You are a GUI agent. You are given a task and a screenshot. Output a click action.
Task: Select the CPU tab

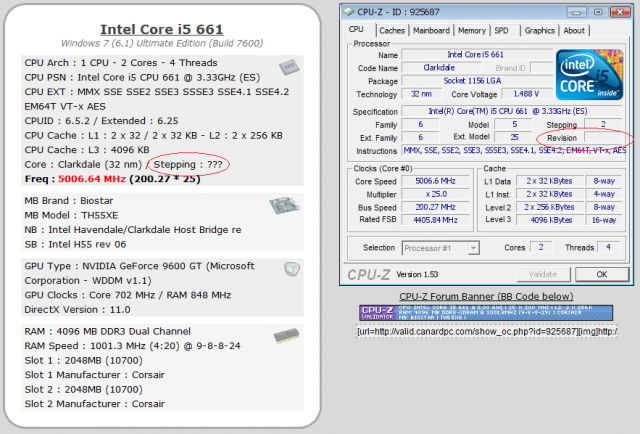pyautogui.click(x=356, y=29)
